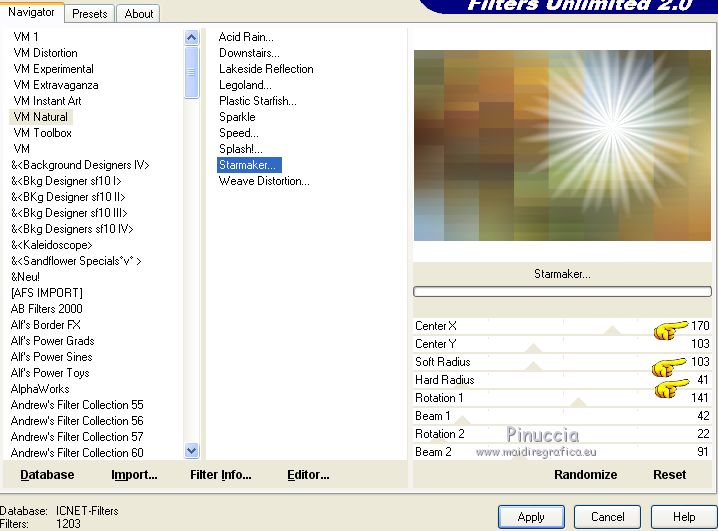Select &<Kaleidoscope> category
718x531 pixels.
point(52,245)
